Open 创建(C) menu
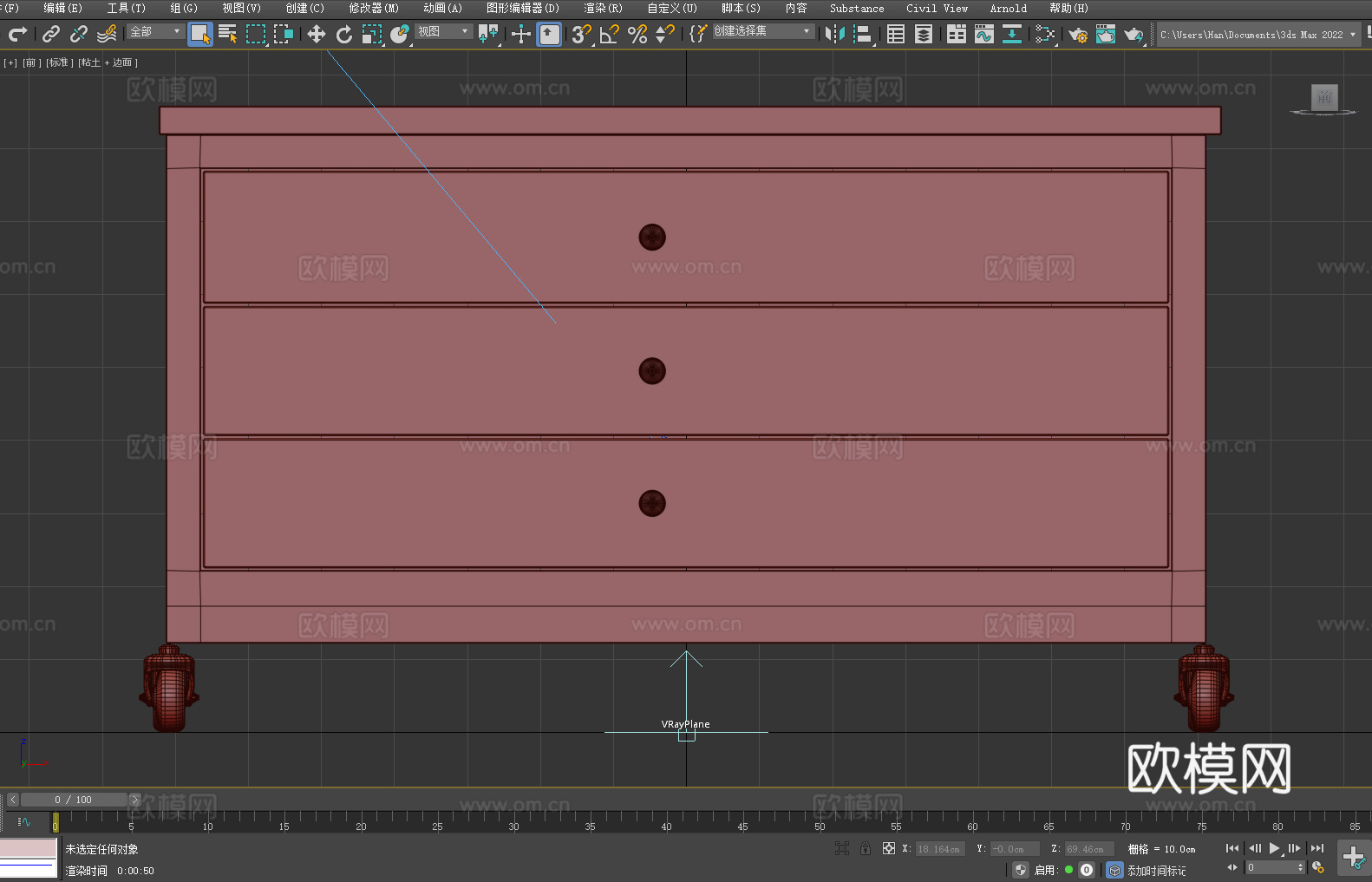Screen dimensions: 1372x882 click(304, 8)
